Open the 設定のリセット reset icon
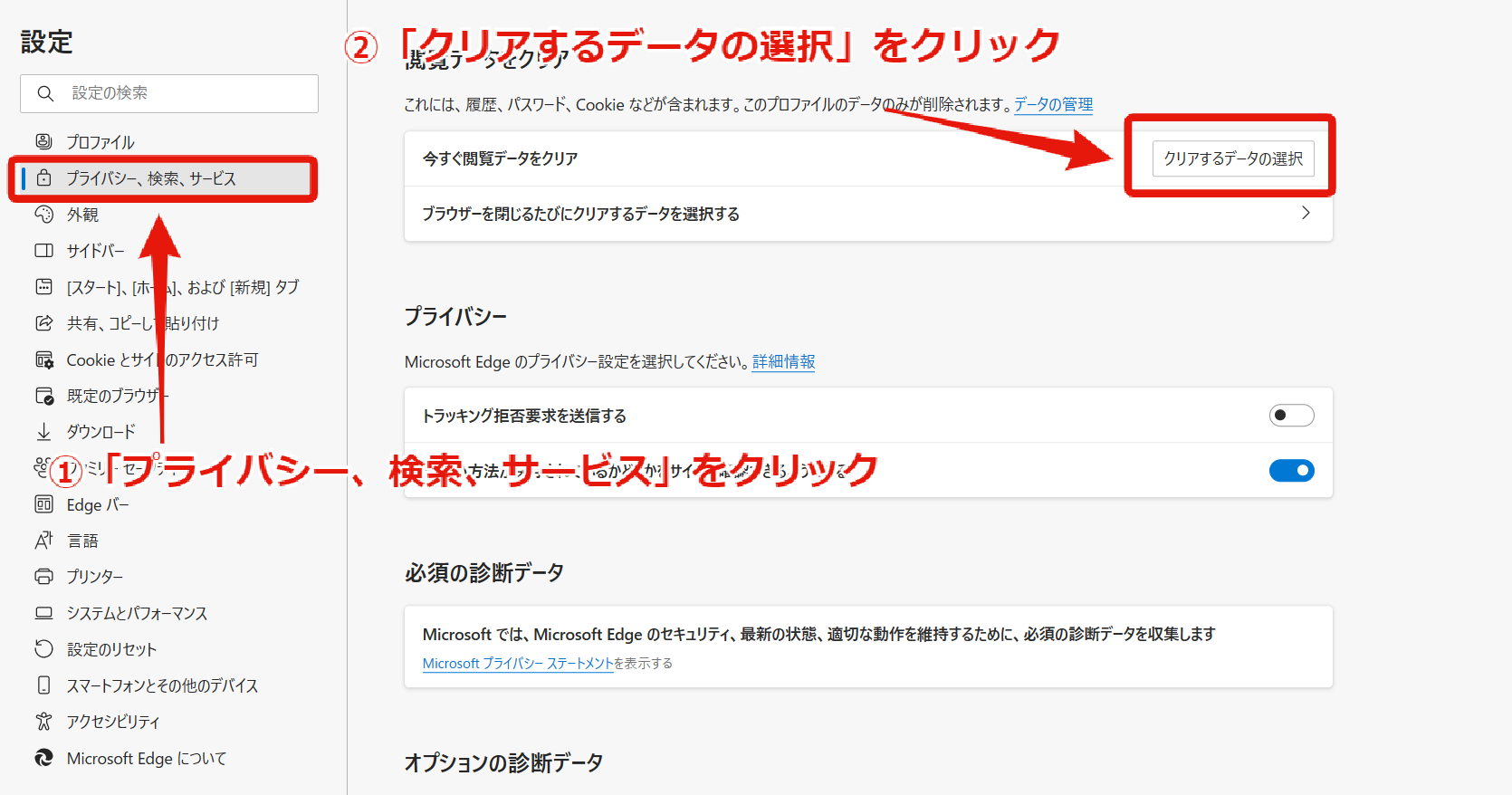The height and width of the screenshot is (795, 1512). (x=43, y=648)
